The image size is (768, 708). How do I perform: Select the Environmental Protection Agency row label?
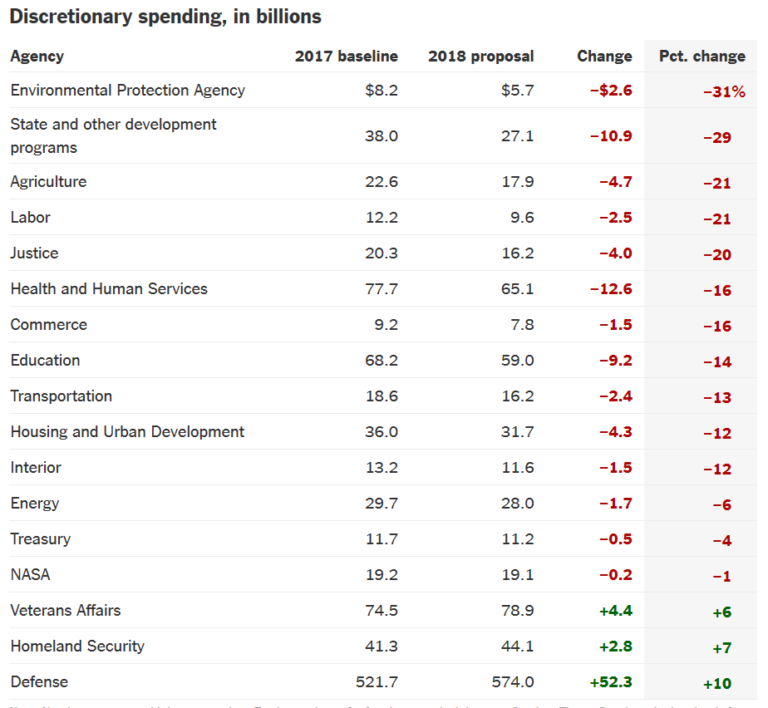point(128,91)
